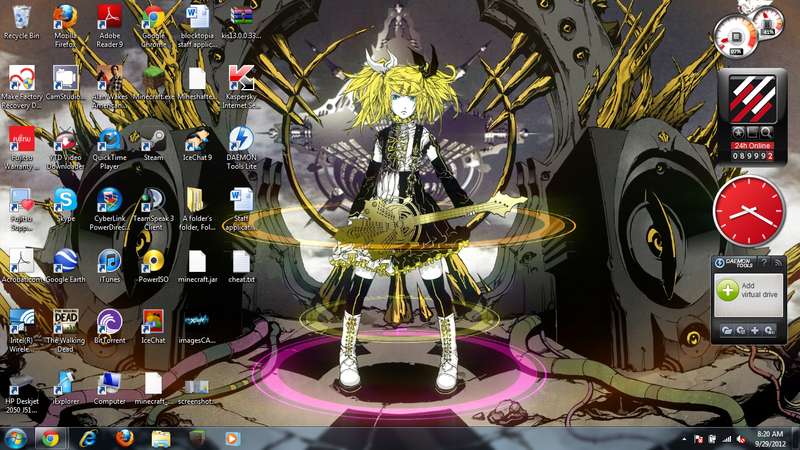Viewport: 800px width, 450px height.
Task: Open the Make Factory Recovery Disk shortcut
Action: click(x=21, y=87)
